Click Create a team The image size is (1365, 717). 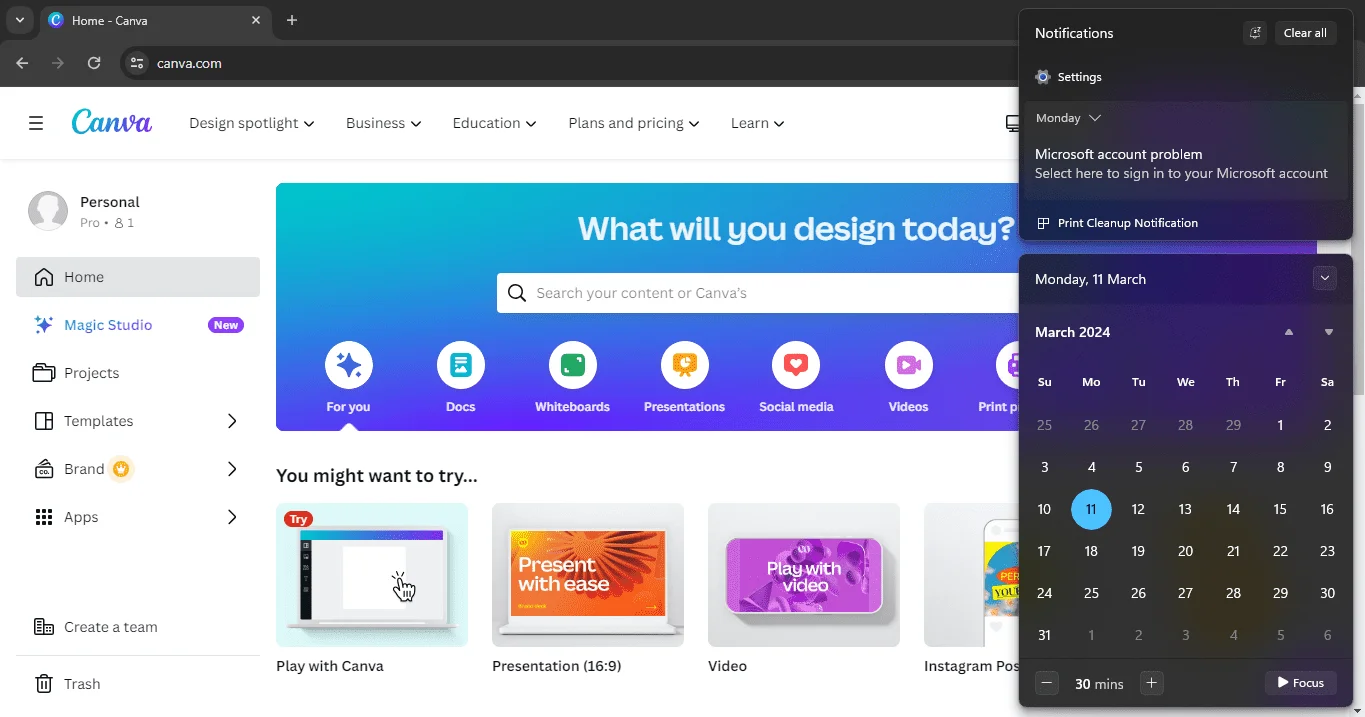[x=138, y=627]
